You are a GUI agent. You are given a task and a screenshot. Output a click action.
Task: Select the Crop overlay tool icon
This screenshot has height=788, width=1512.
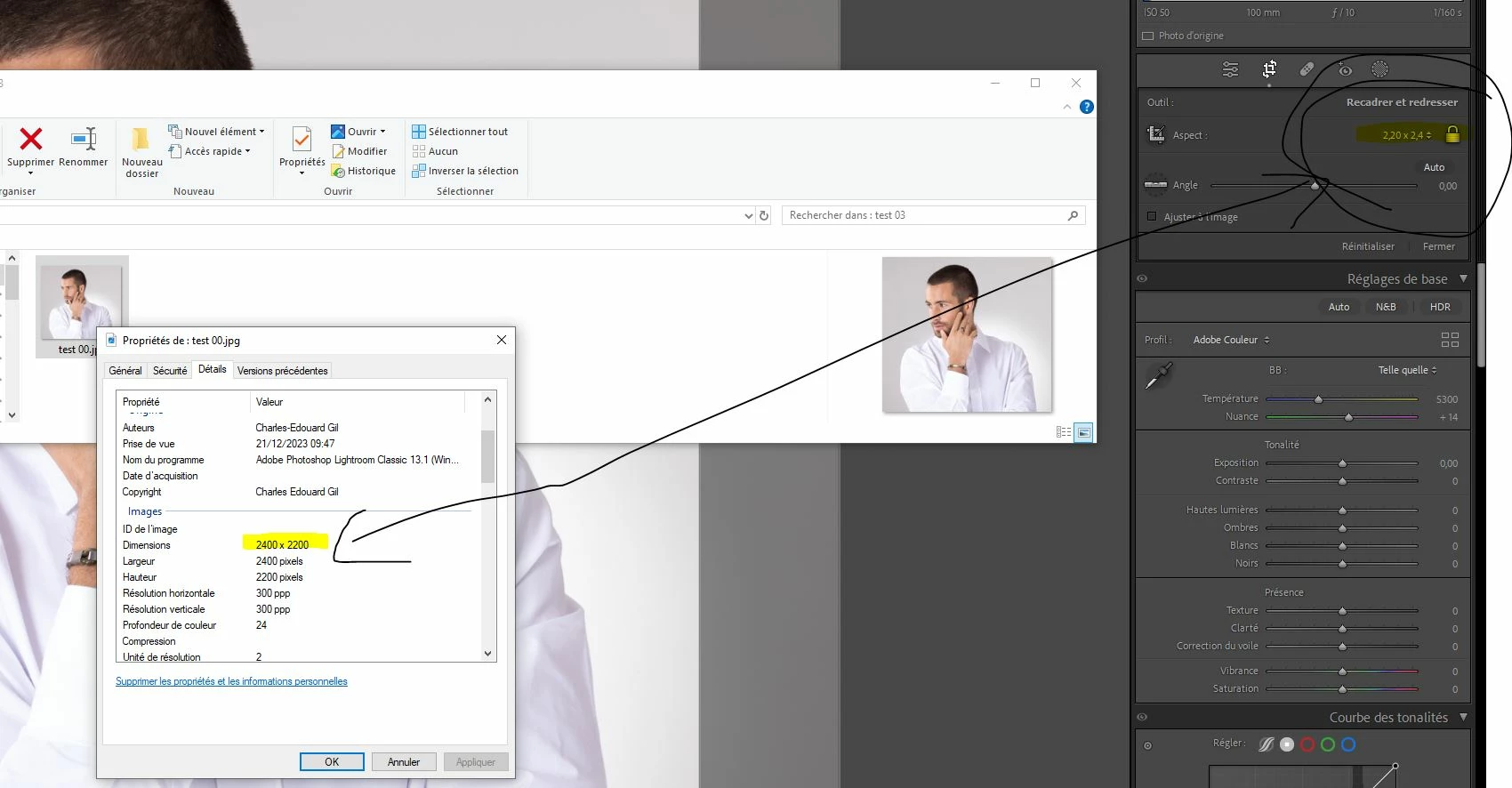1269,69
